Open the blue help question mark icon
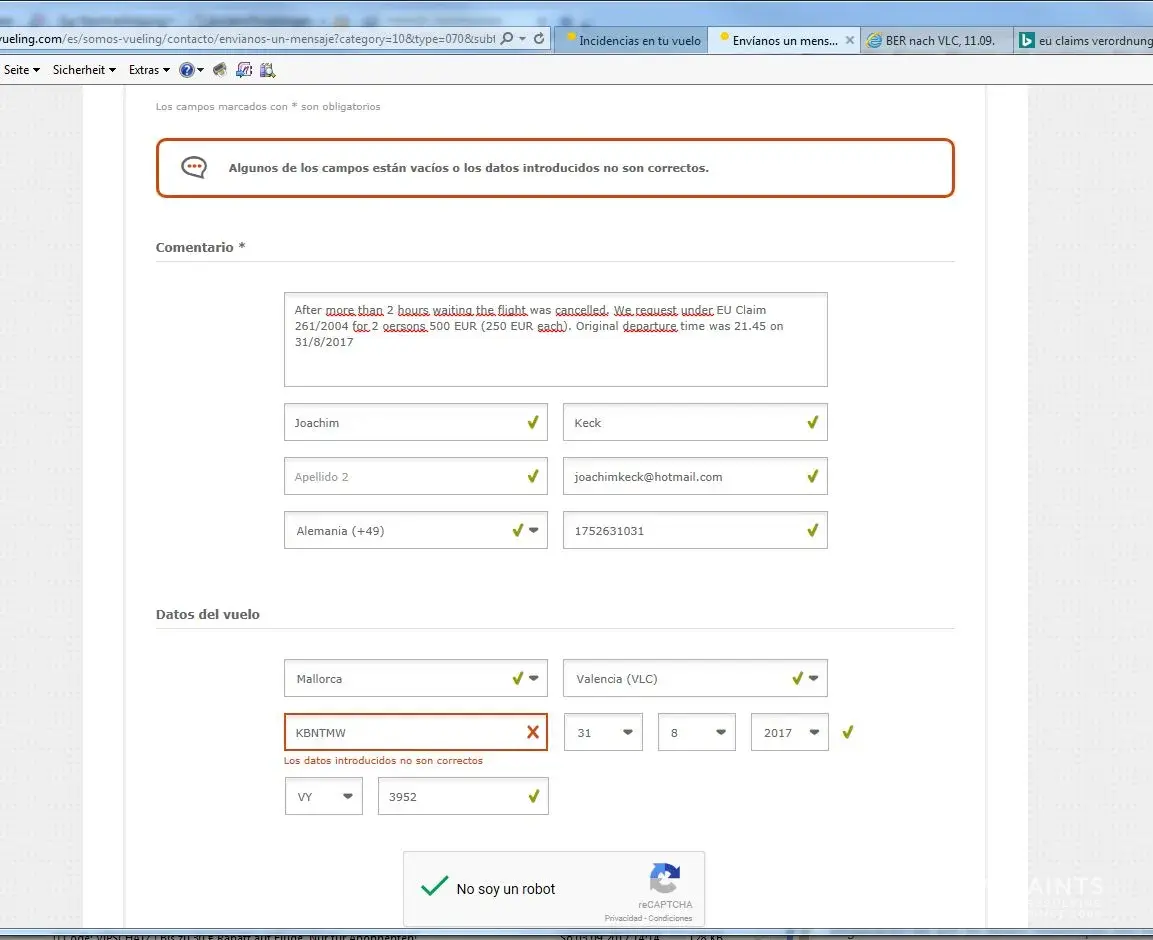The width and height of the screenshot is (1153, 940). point(186,70)
